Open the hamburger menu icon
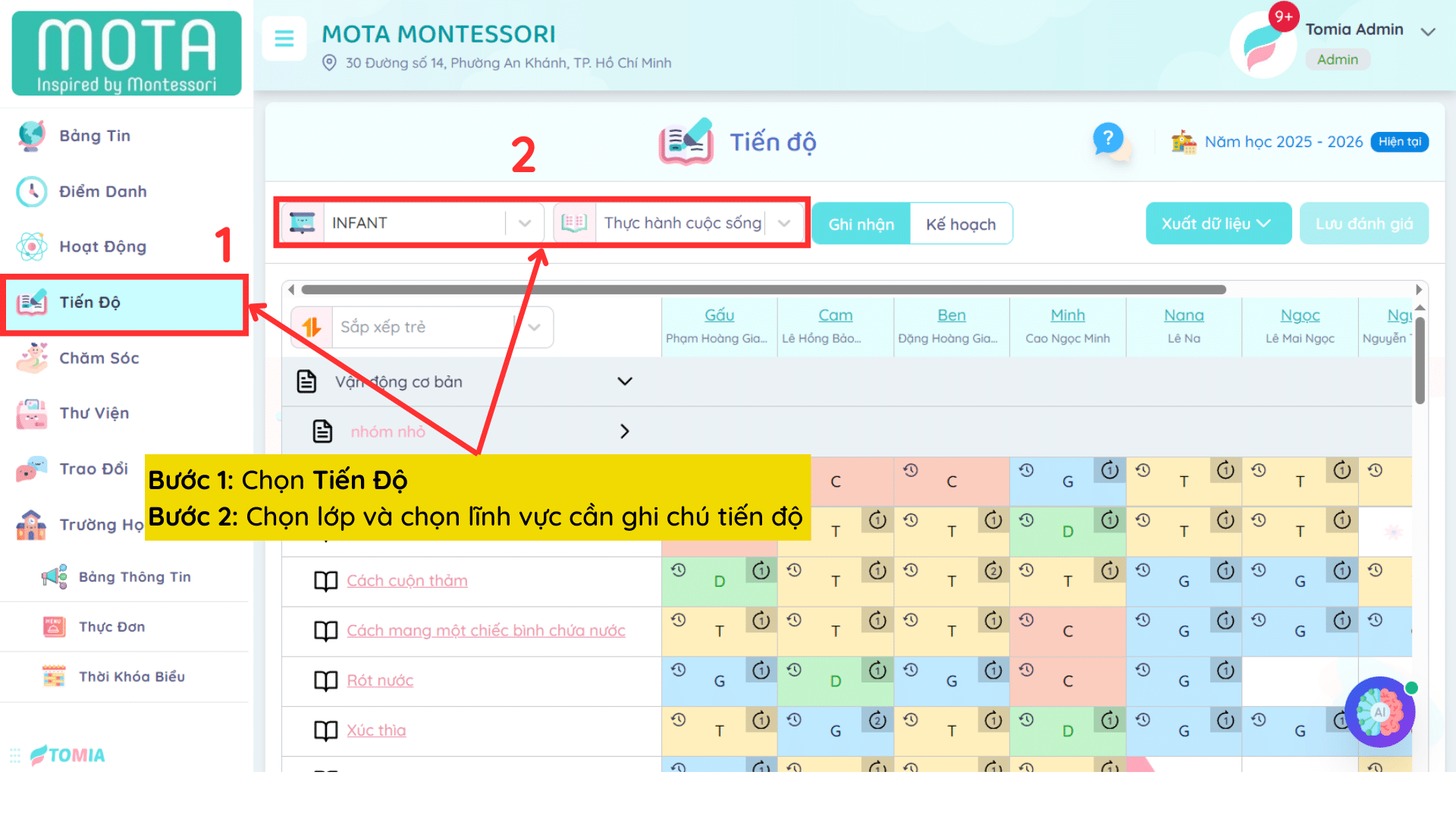 (284, 38)
